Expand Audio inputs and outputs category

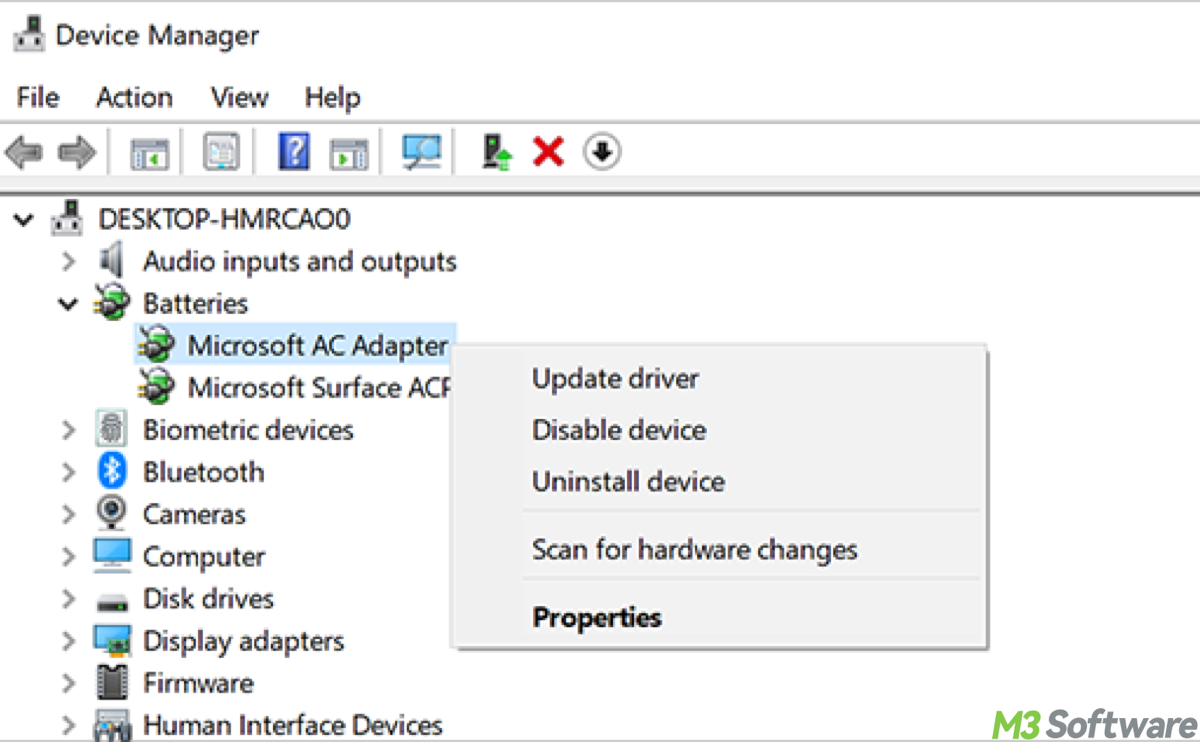68,261
